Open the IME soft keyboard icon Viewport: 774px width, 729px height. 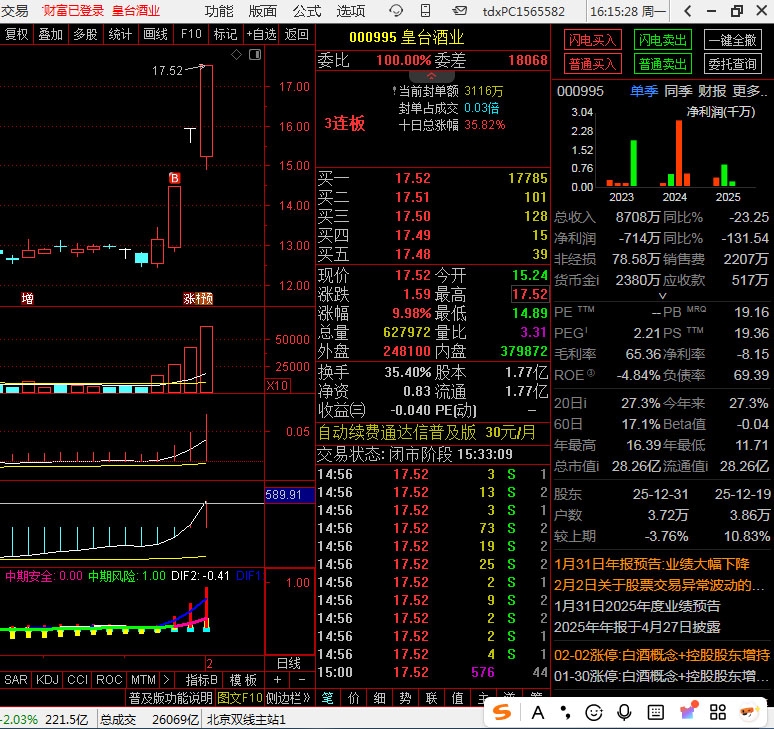(656, 712)
